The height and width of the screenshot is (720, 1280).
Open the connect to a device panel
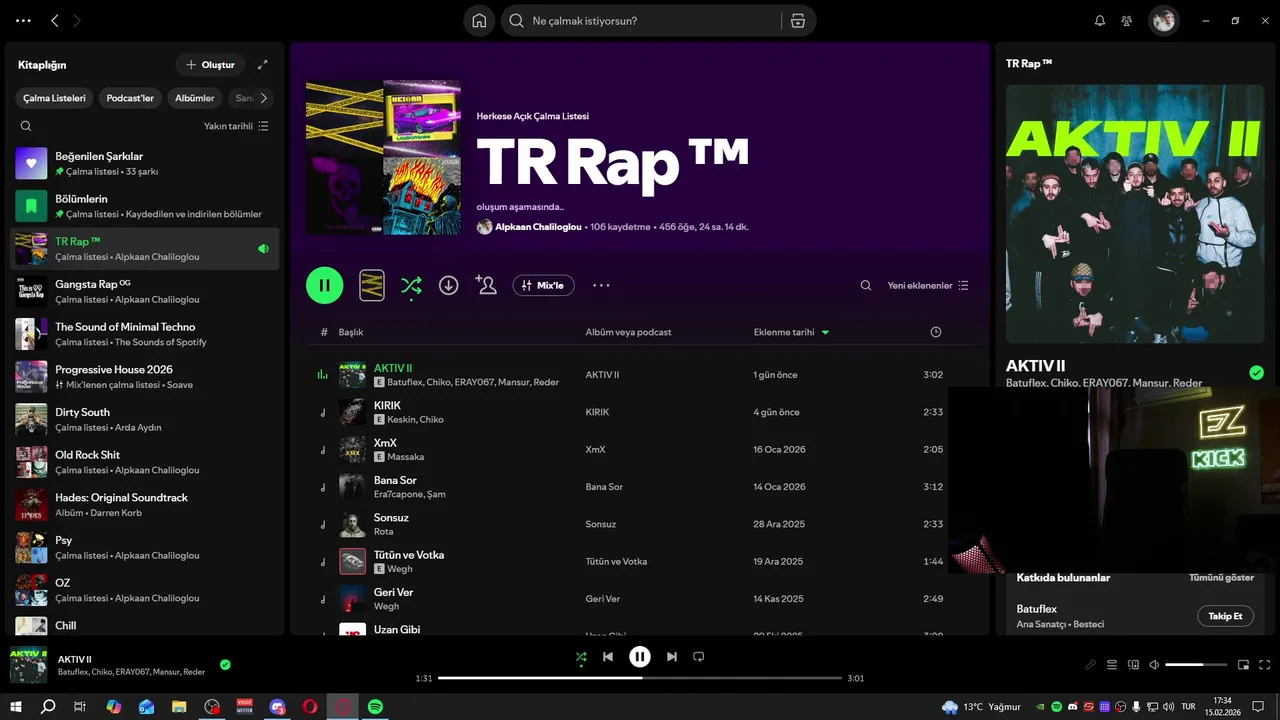click(1133, 665)
